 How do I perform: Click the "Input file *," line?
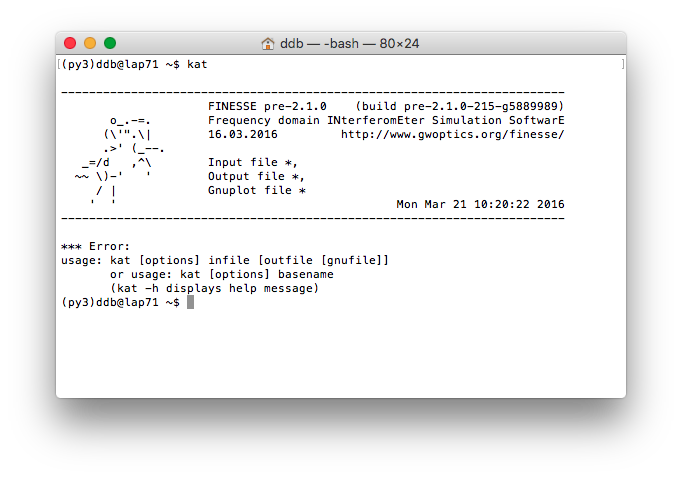(253, 162)
